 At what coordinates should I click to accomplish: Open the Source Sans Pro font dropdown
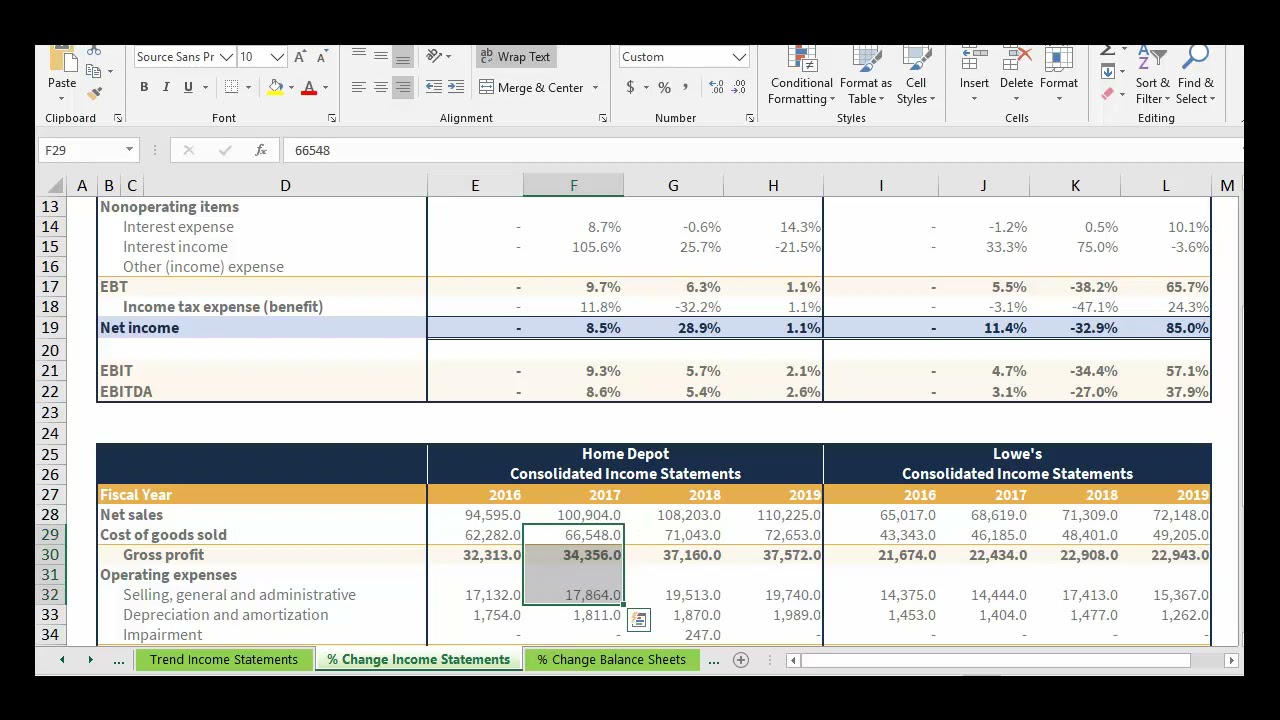click(x=226, y=57)
